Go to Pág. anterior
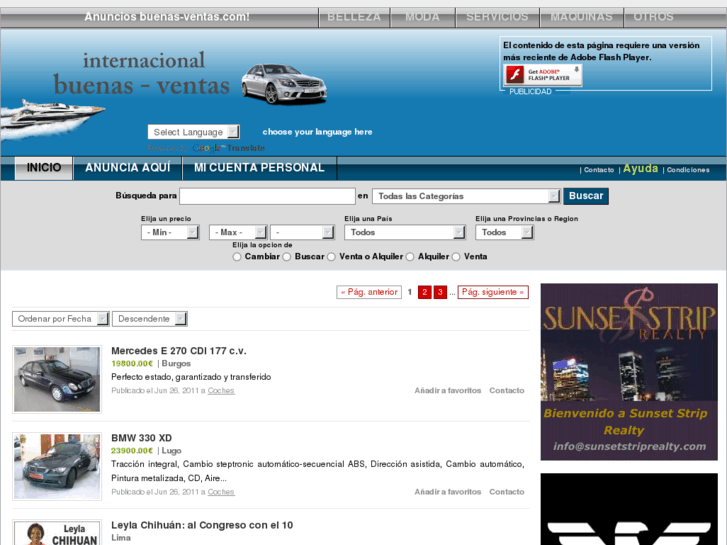Viewport: 727px width, 545px height. 369,292
